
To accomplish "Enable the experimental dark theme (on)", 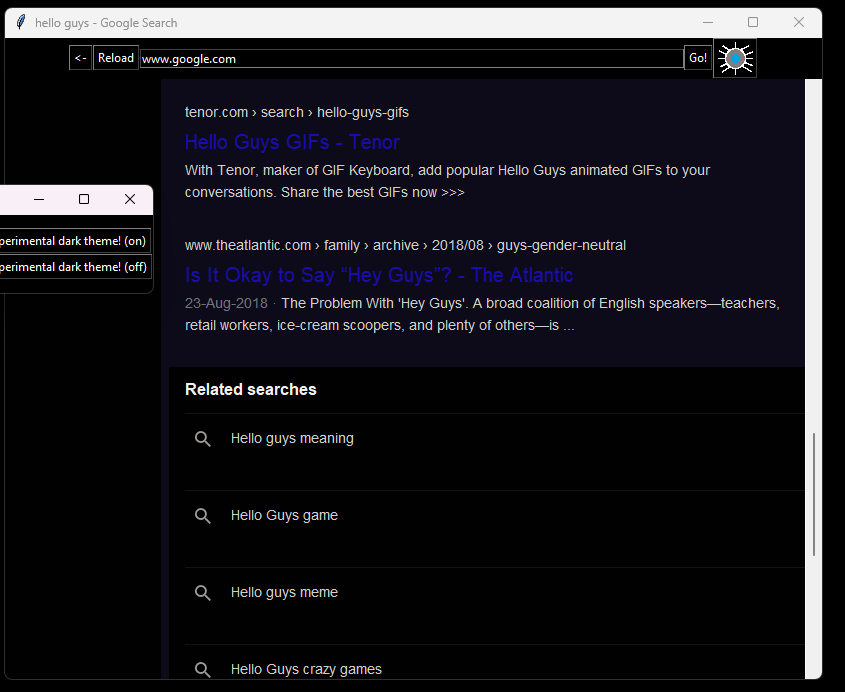I will coord(72,240).
